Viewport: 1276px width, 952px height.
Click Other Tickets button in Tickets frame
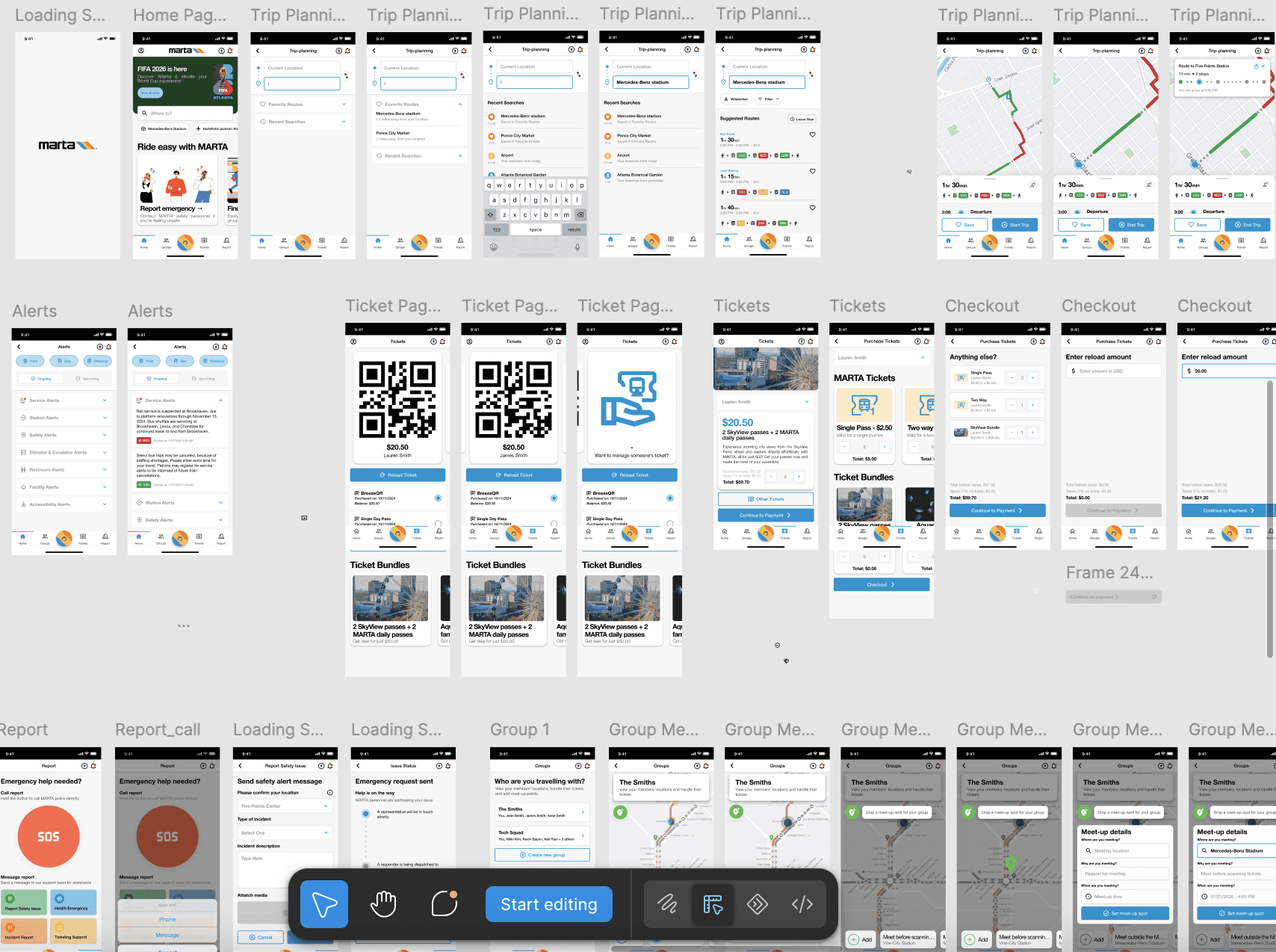(766, 499)
